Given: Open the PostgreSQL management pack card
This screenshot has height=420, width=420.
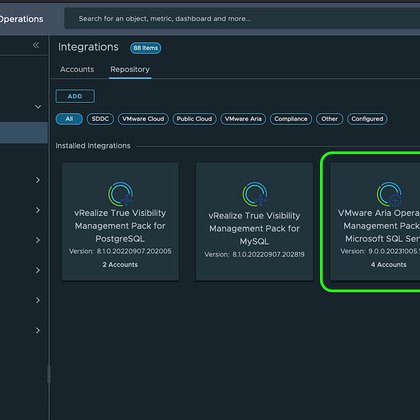Looking at the screenshot, I should 120,221.
